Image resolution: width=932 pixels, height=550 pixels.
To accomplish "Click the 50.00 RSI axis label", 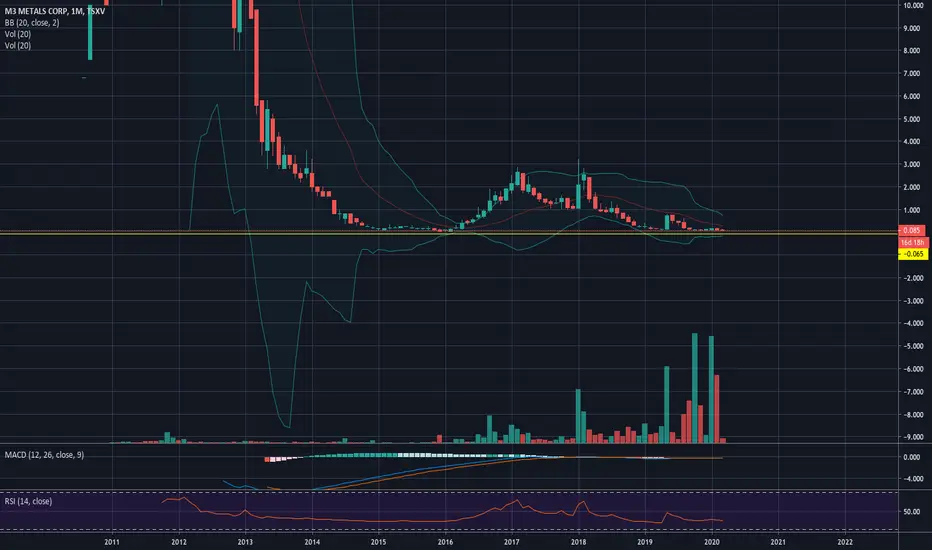I will coord(912,511).
